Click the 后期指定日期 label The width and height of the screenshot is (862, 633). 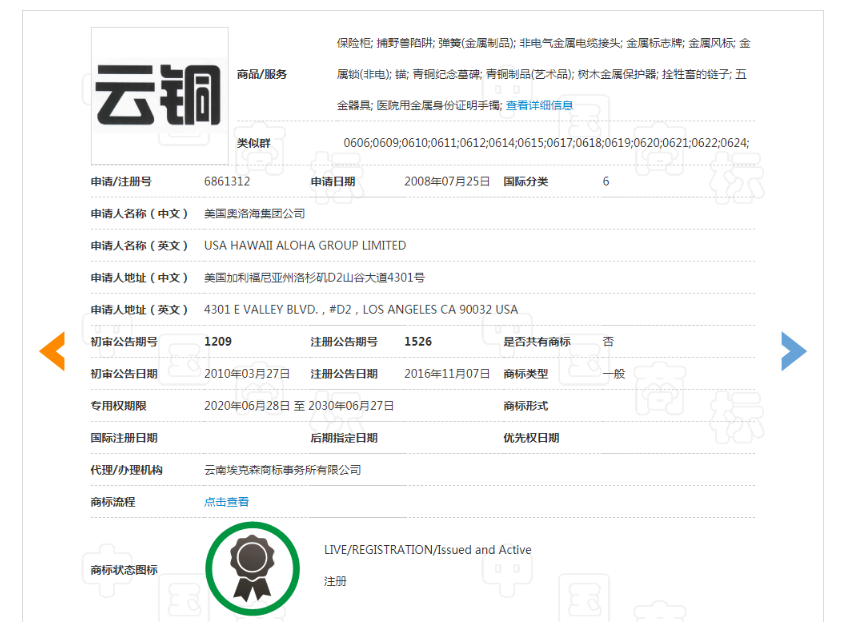click(x=344, y=438)
